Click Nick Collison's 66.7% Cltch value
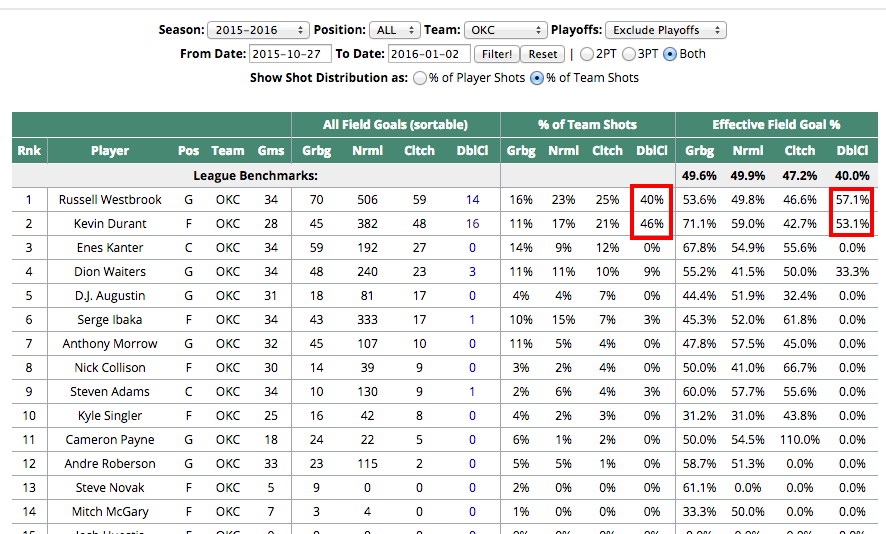Image resolution: width=886 pixels, height=534 pixels. 800,368
